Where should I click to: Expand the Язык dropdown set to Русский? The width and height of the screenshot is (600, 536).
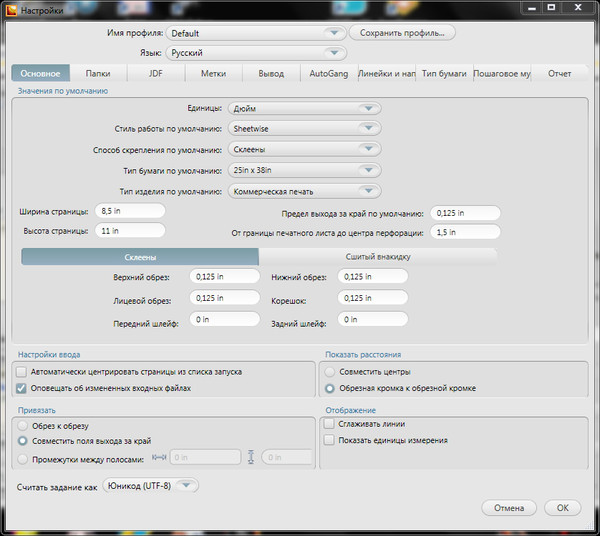[x=256, y=53]
